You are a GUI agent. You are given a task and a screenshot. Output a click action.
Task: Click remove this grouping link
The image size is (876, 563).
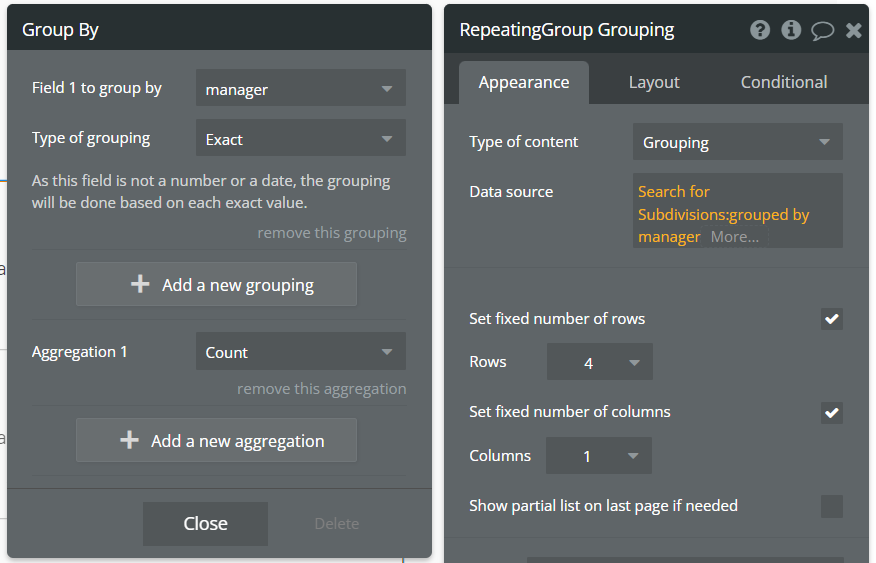pyautogui.click(x=332, y=233)
